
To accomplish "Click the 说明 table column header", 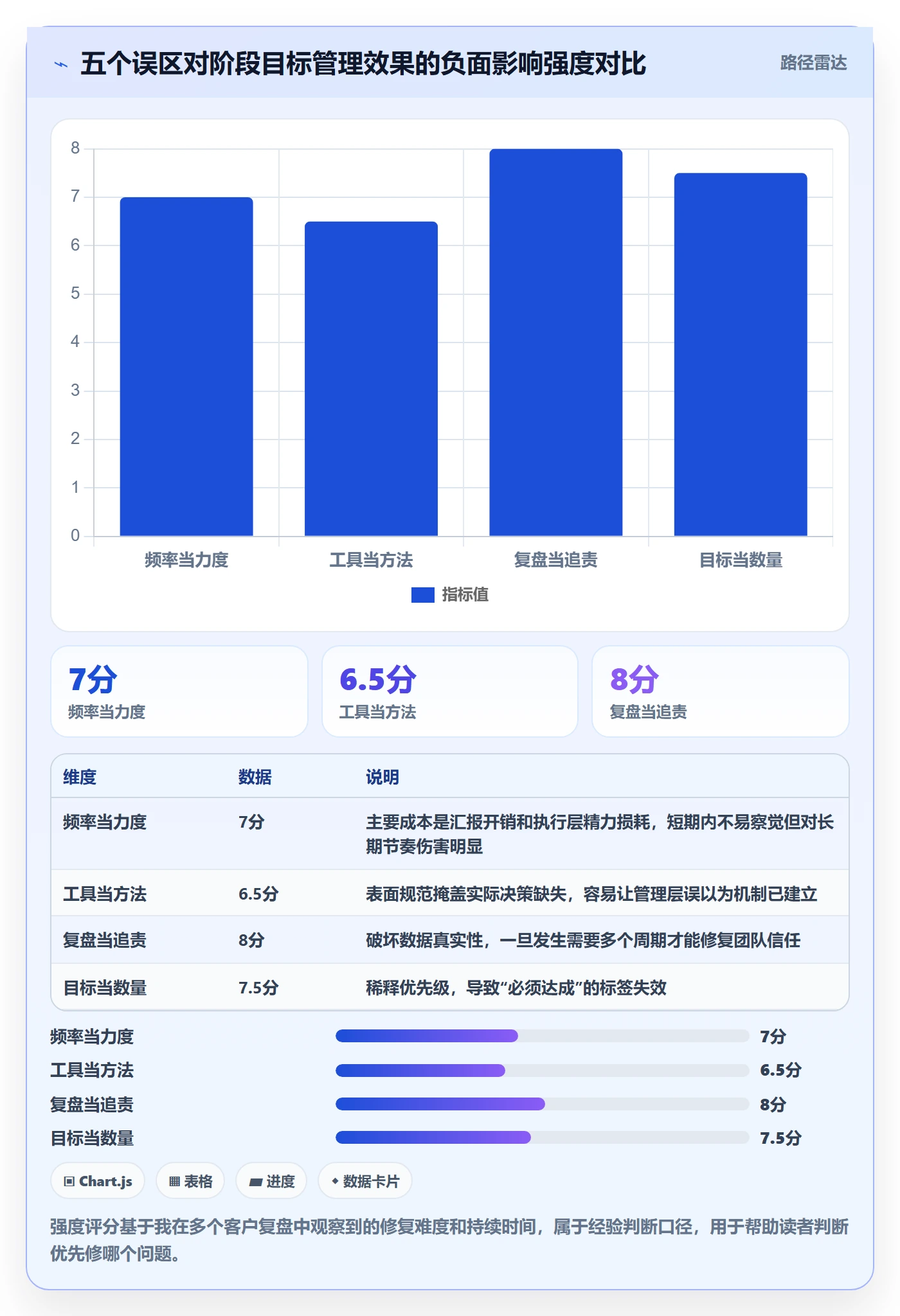I will pyautogui.click(x=382, y=777).
